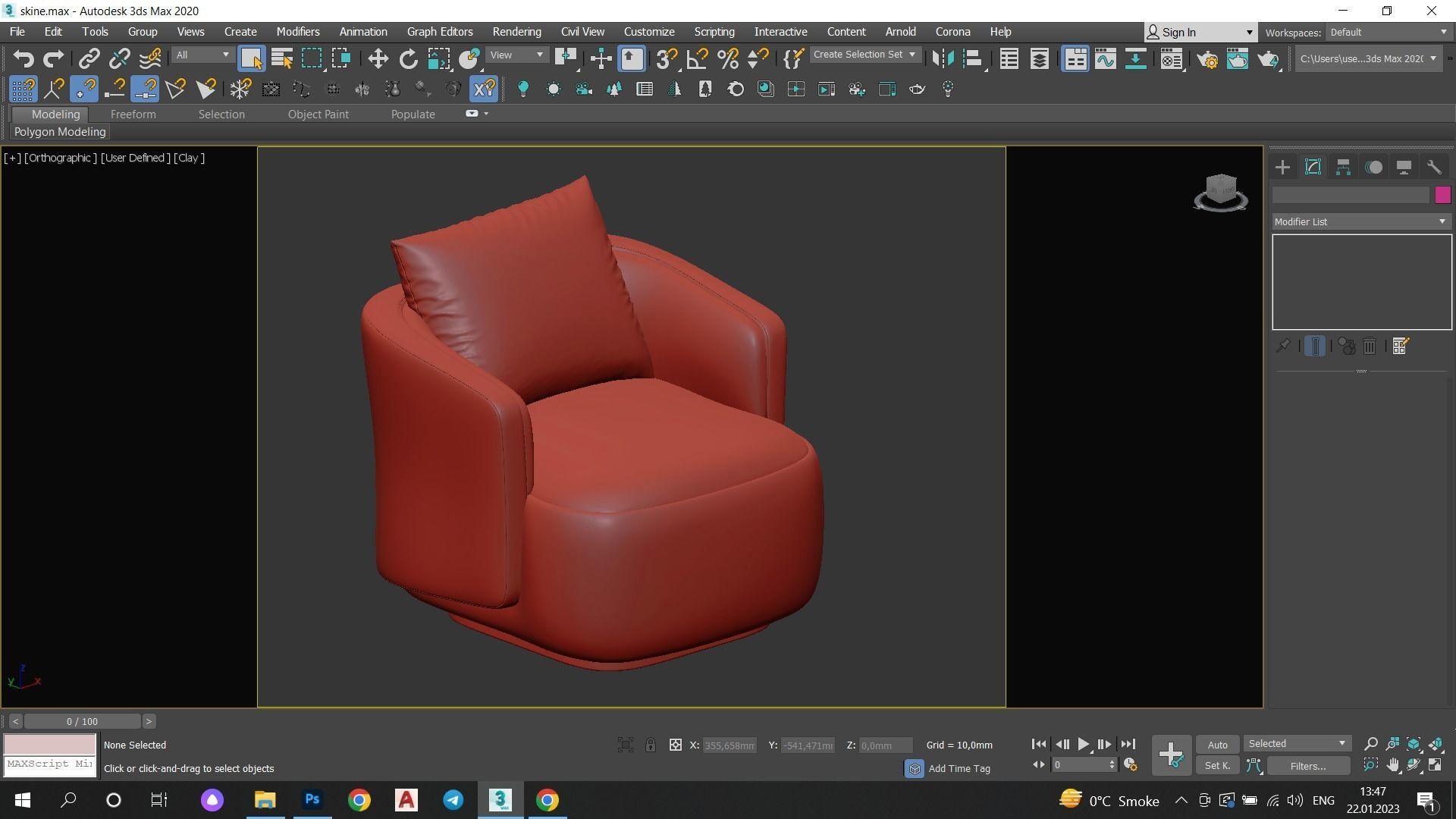
Task: Open the Utilities wrench panel tab
Action: coord(1434,168)
